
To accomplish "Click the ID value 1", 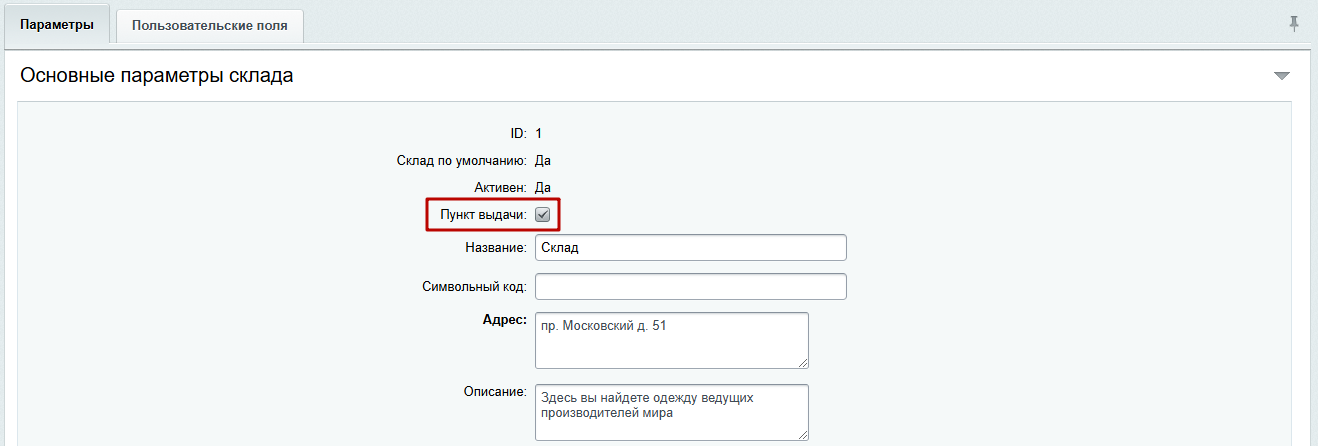I will pyautogui.click(x=539, y=133).
